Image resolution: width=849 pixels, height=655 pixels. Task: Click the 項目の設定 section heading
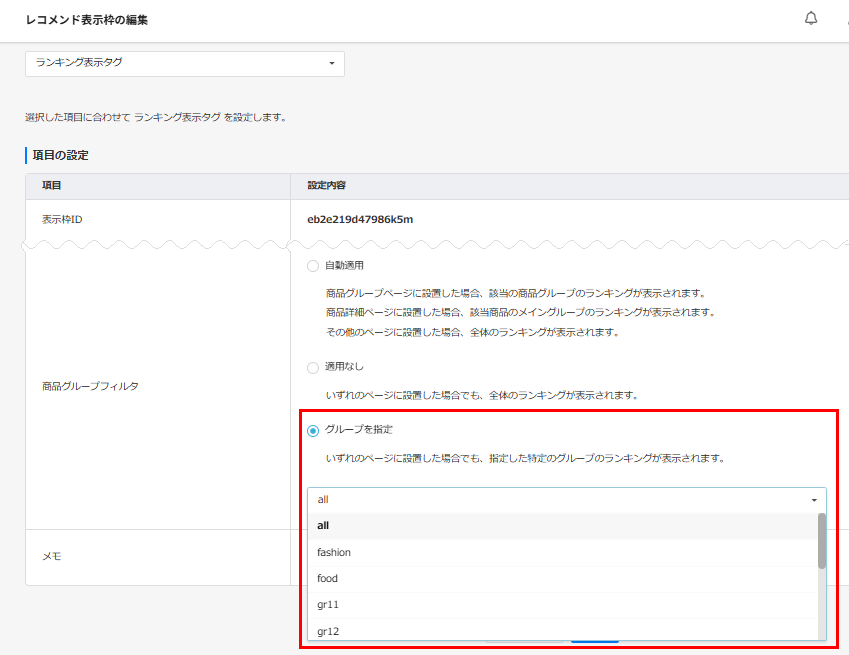[x=58, y=155]
